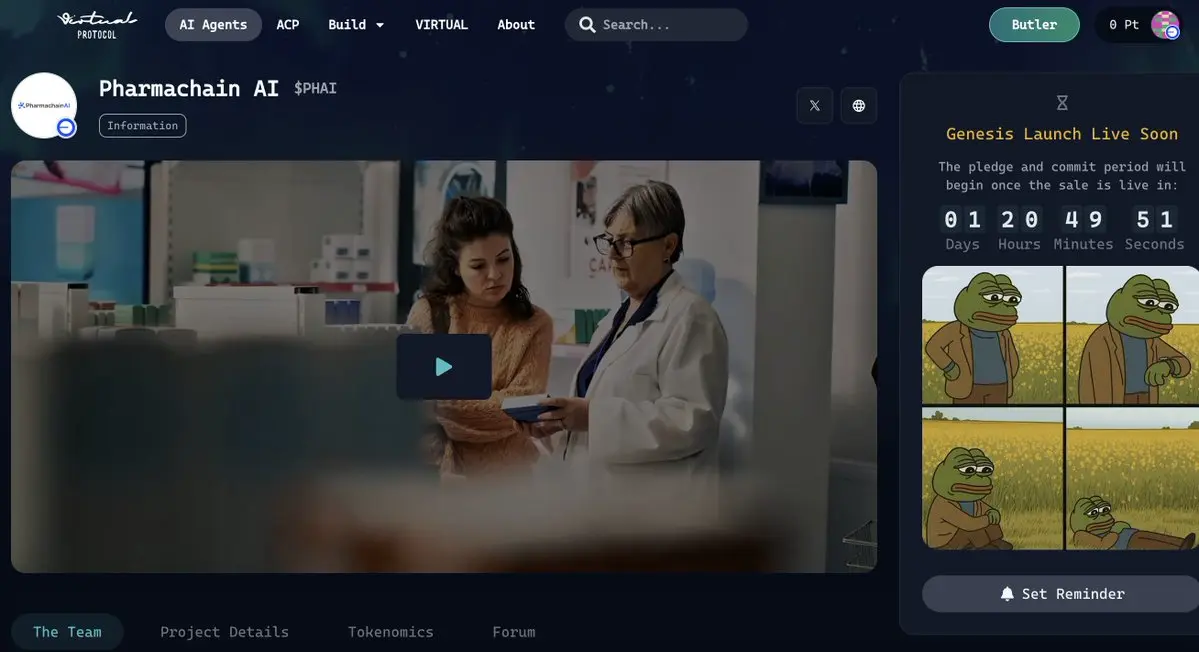Open the About page

[x=516, y=24]
